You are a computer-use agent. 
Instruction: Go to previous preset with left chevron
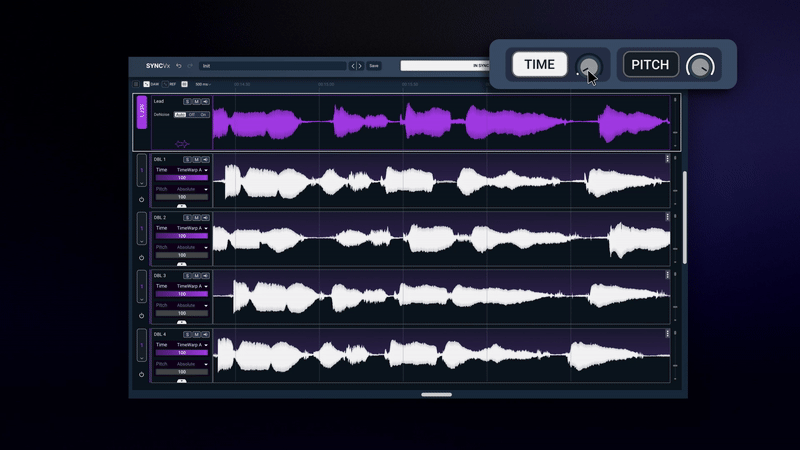353,66
